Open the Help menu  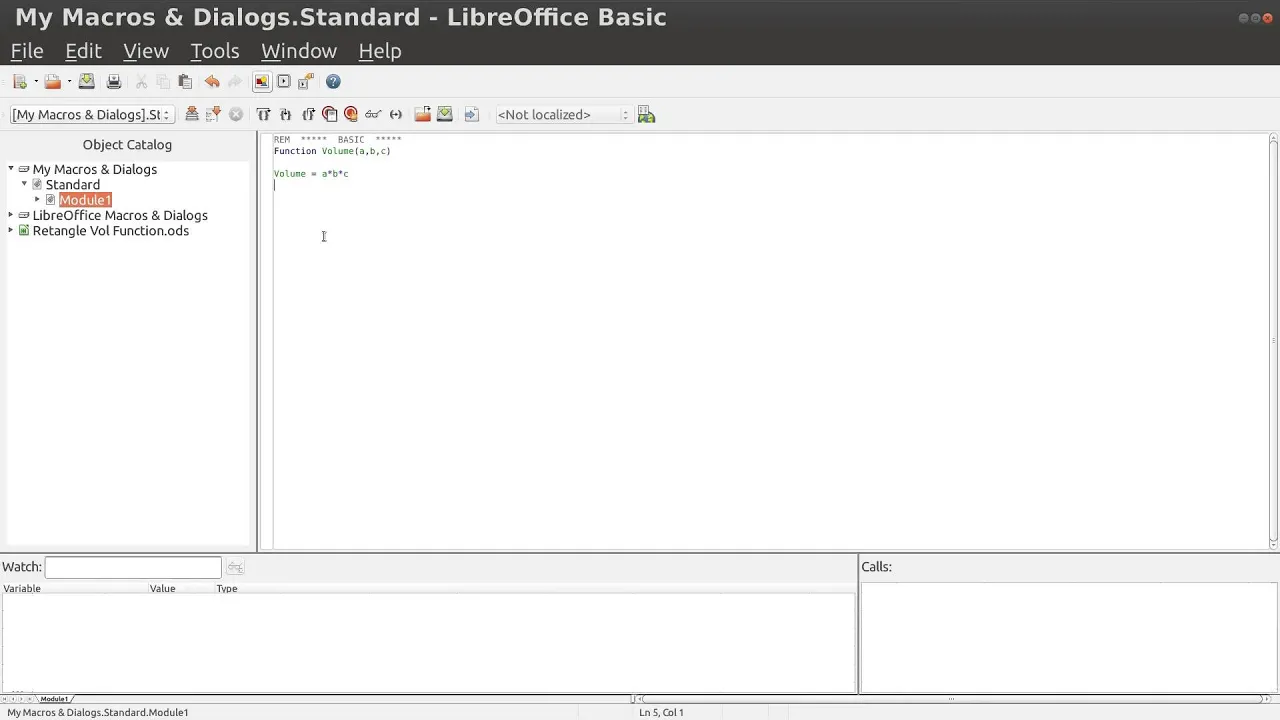(380, 51)
